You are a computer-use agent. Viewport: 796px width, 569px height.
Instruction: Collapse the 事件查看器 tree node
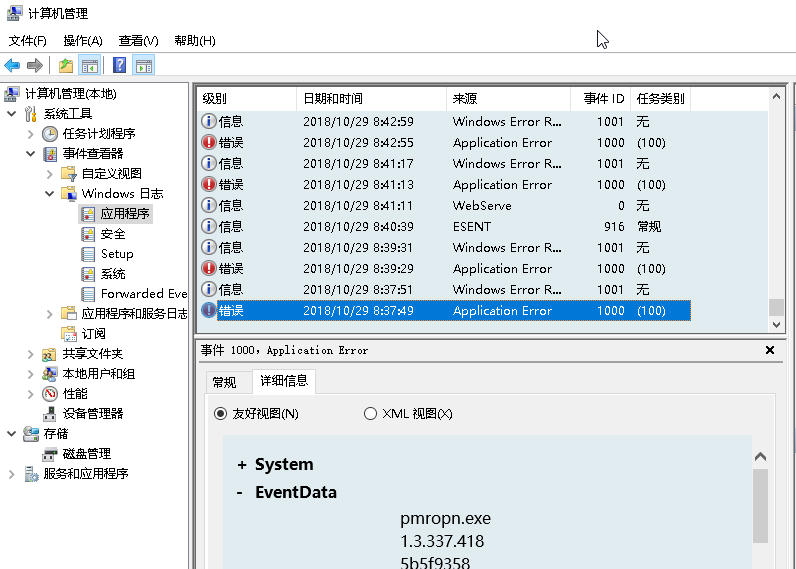(30, 154)
